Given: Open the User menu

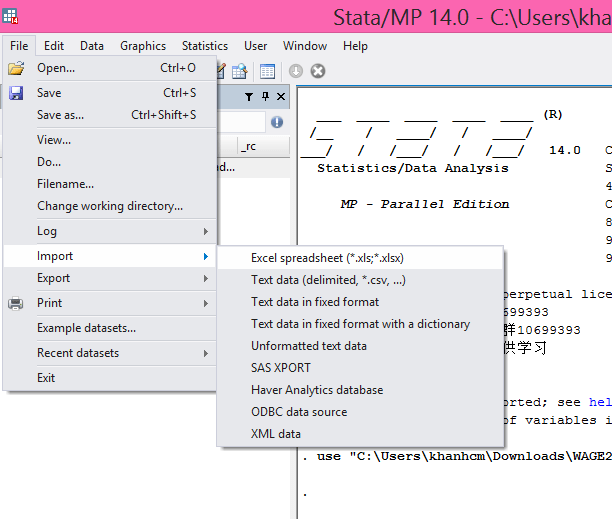Looking at the screenshot, I should coord(256,46).
